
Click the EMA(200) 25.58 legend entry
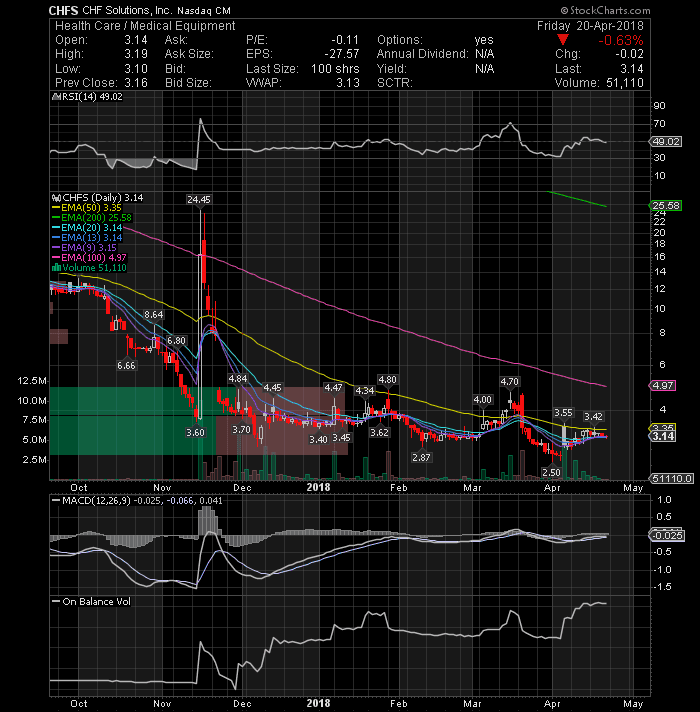(96, 218)
